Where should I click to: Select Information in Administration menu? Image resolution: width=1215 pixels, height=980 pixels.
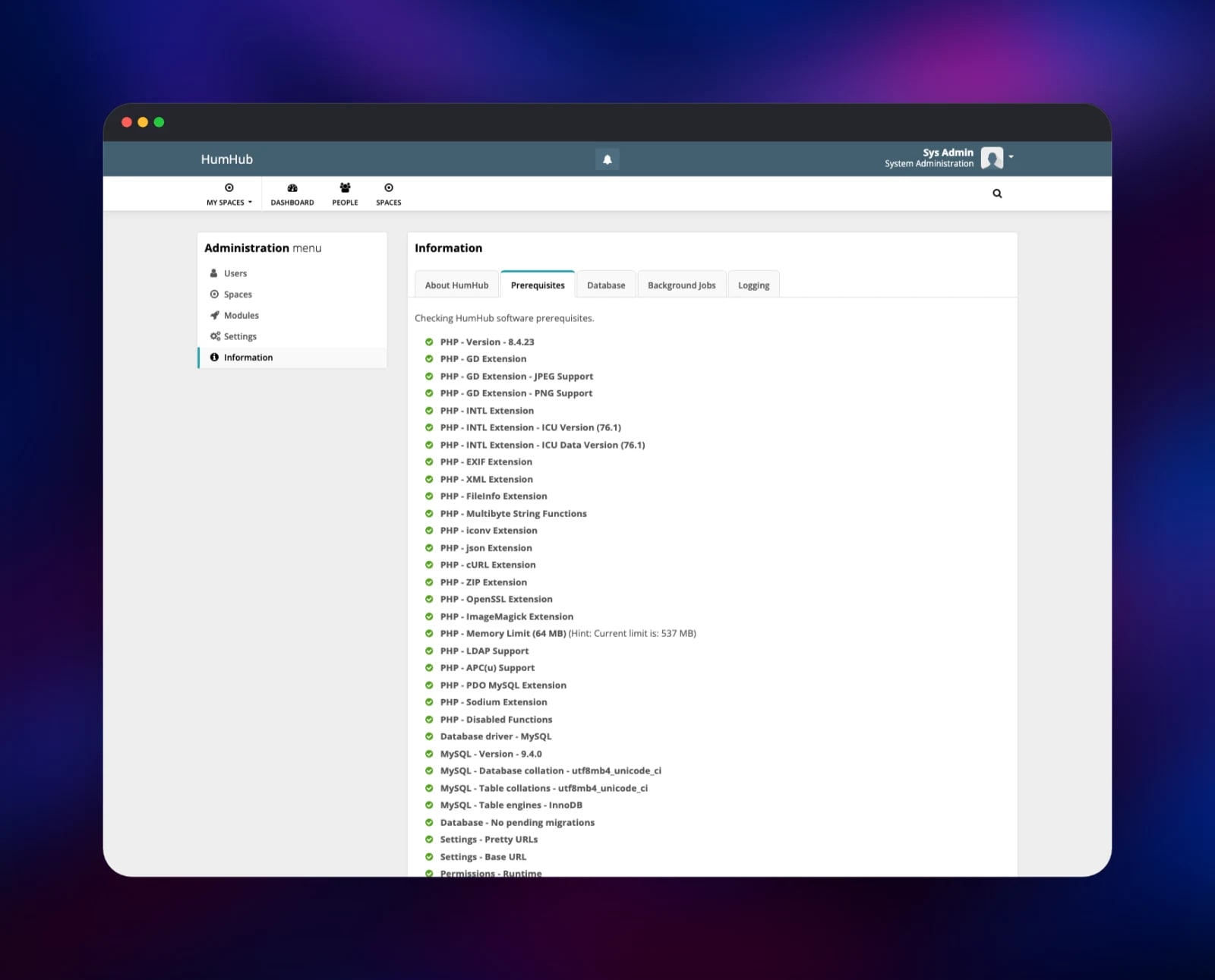[292, 358]
